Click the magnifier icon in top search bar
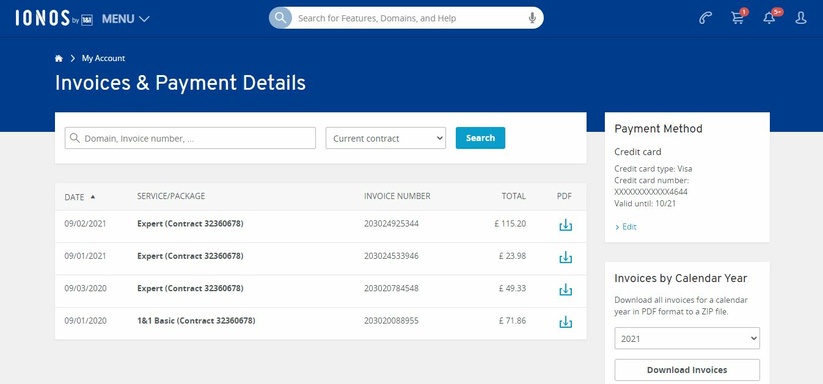 280,18
